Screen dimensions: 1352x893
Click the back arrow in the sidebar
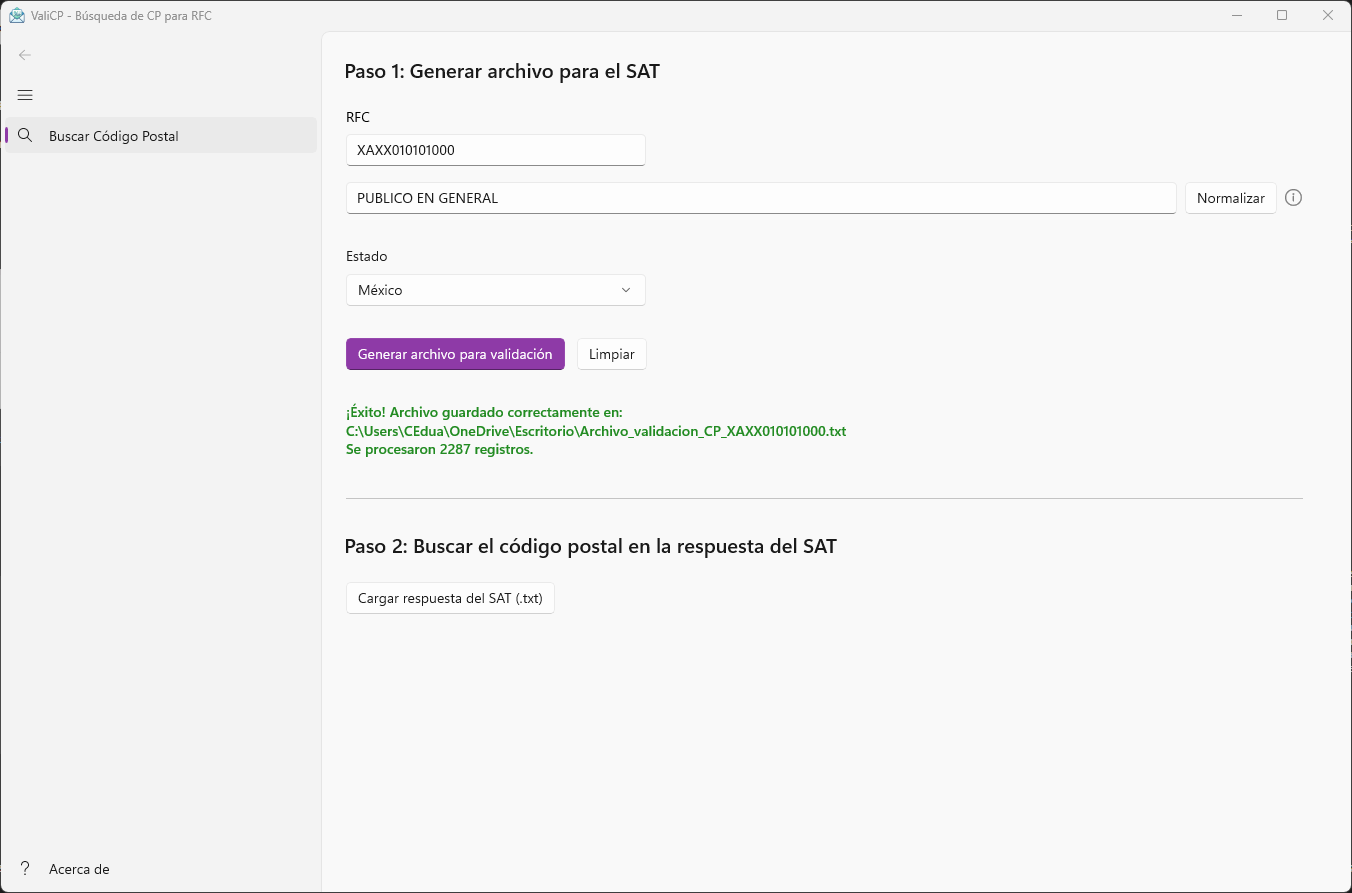pos(25,55)
